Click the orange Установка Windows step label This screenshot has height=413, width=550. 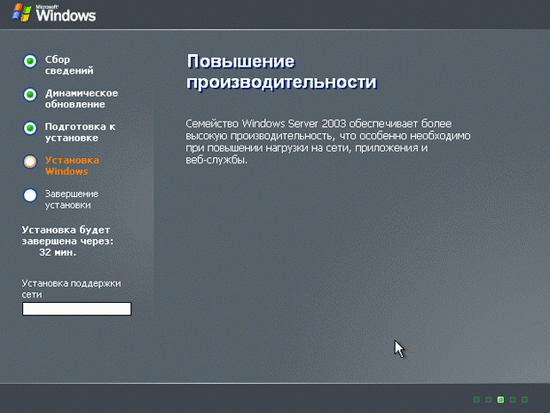(72, 166)
